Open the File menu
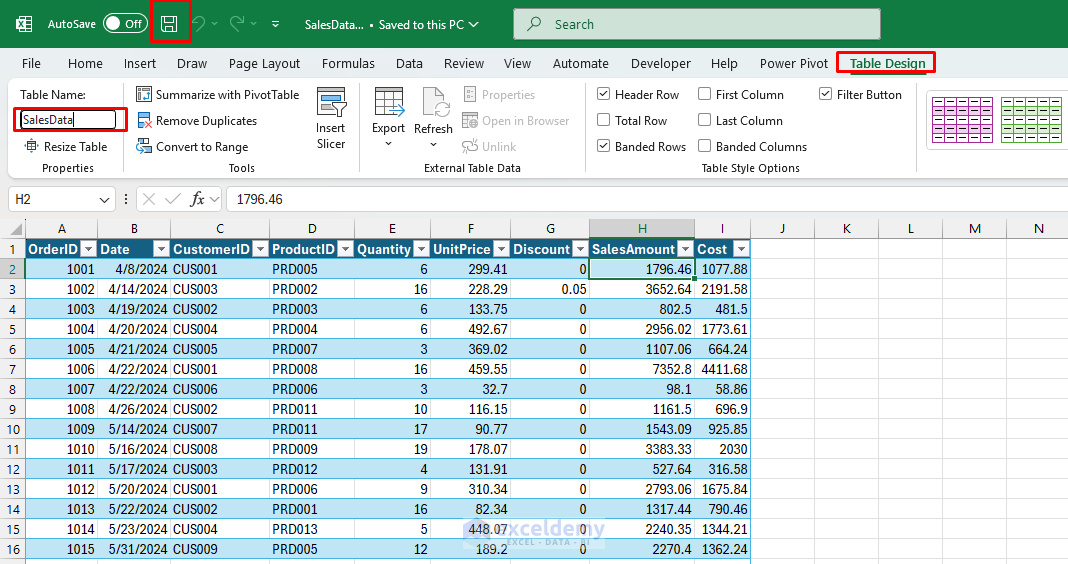This screenshot has height=564, width=1068. coord(31,63)
